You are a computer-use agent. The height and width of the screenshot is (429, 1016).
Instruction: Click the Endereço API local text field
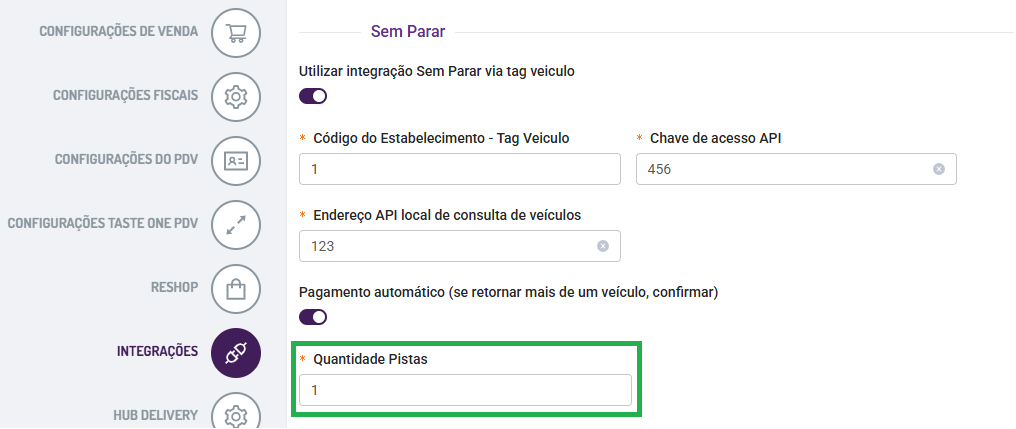(448, 246)
